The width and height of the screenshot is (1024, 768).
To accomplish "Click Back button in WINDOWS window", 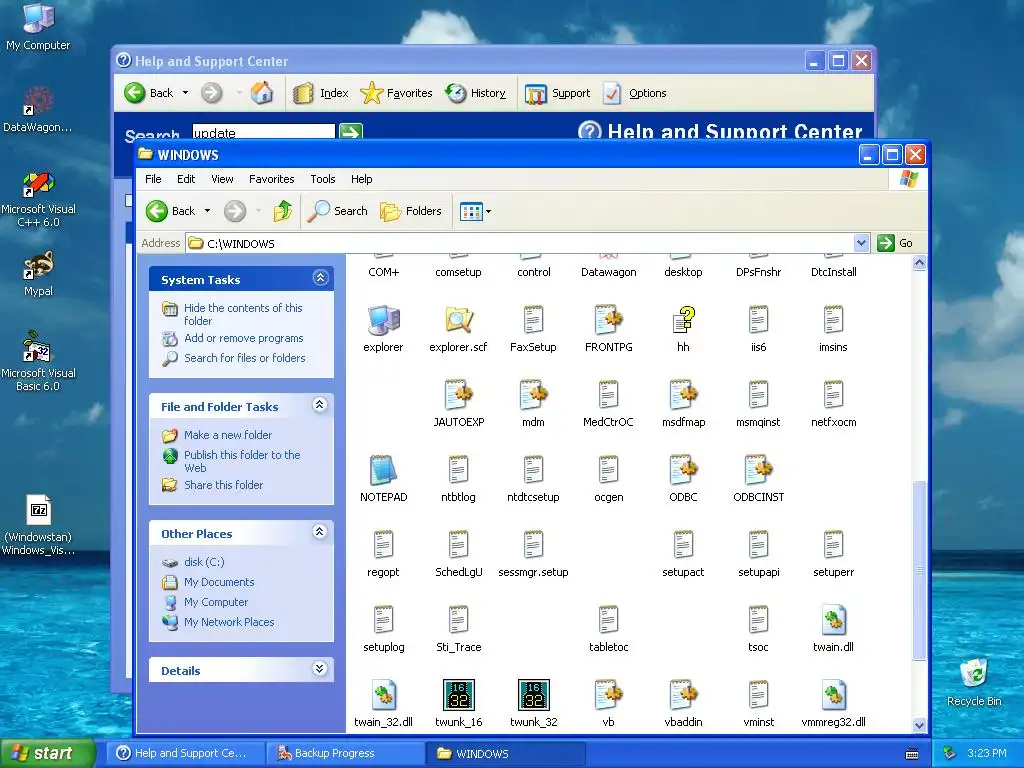I will coord(171,211).
